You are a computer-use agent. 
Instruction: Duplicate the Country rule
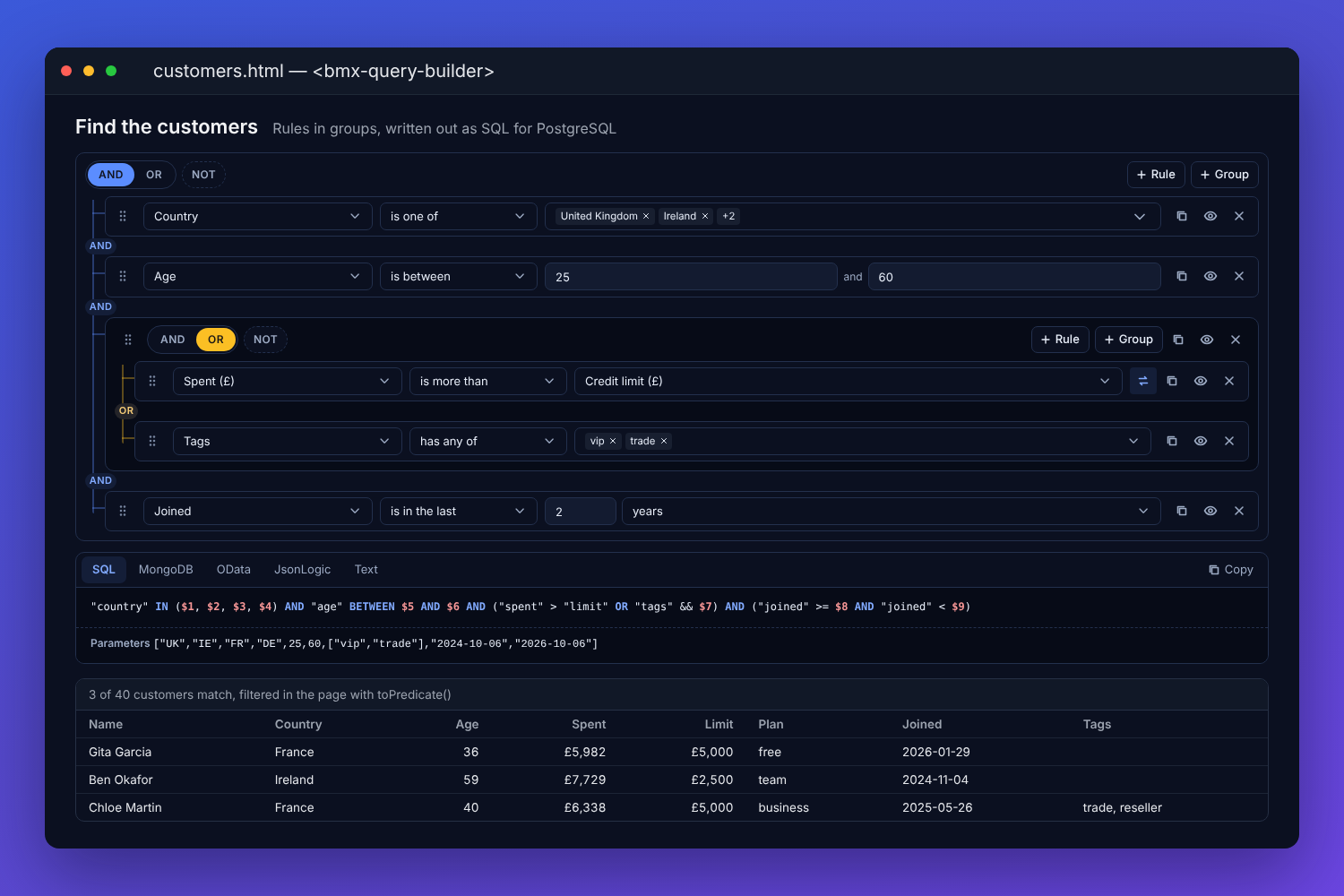(x=1182, y=216)
